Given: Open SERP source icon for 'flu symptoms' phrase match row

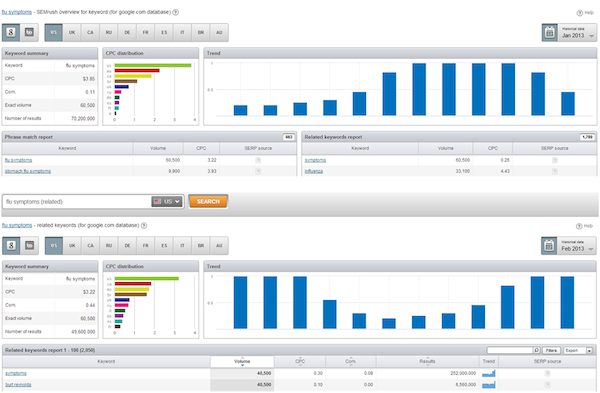Looking at the screenshot, I should click(258, 160).
